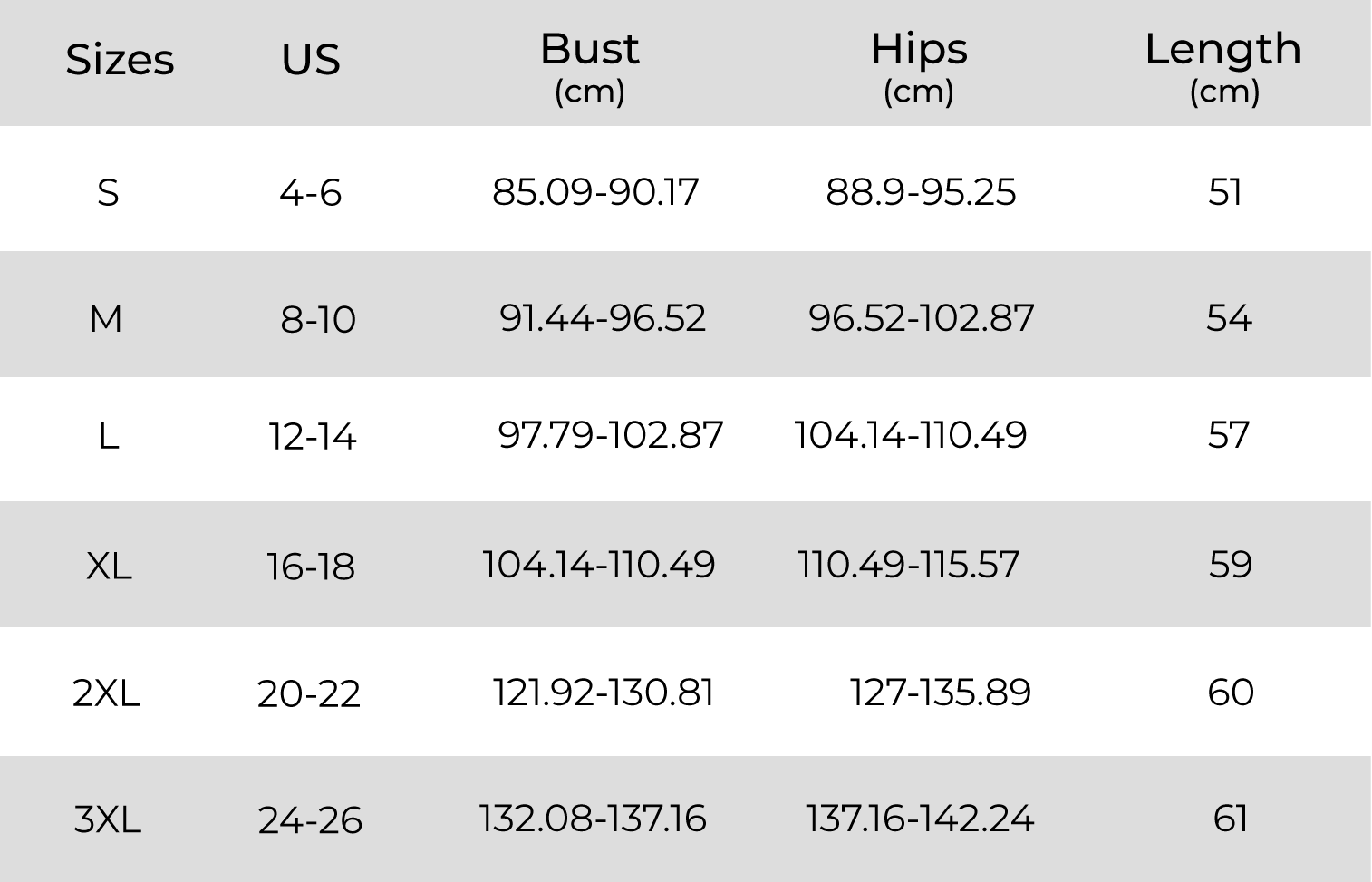Click US size 12-14 cell
Screen dimensions: 1372x882
pos(313,436)
